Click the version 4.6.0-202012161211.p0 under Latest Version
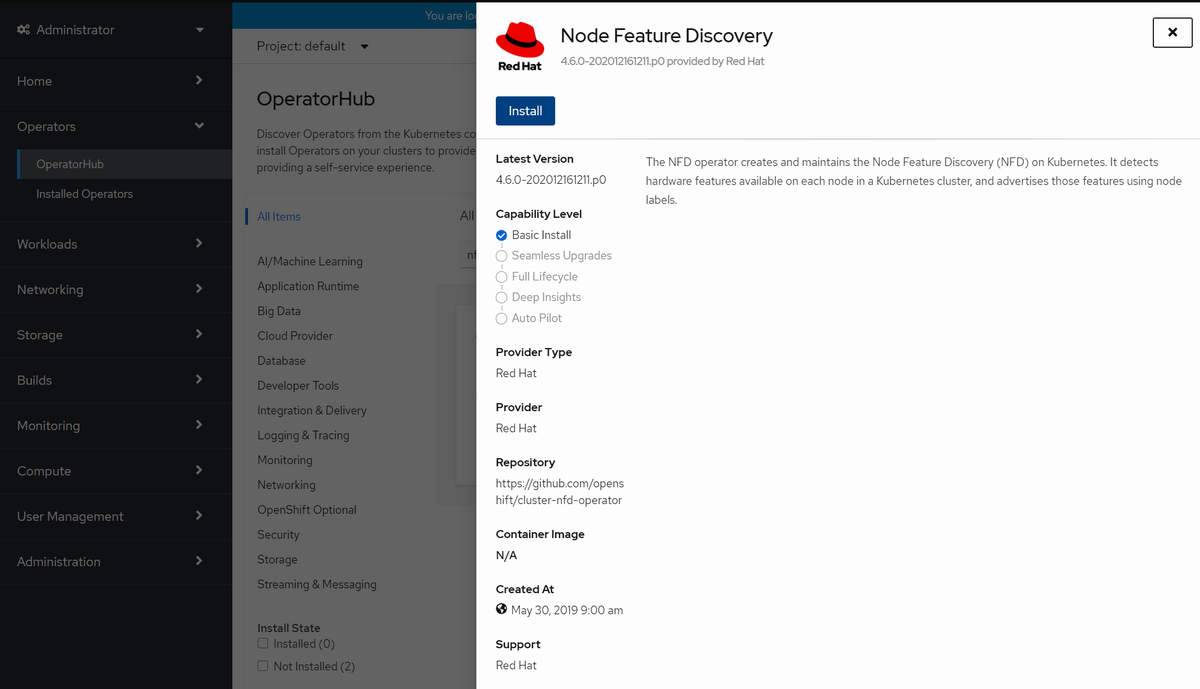This screenshot has height=689, width=1200. [551, 180]
